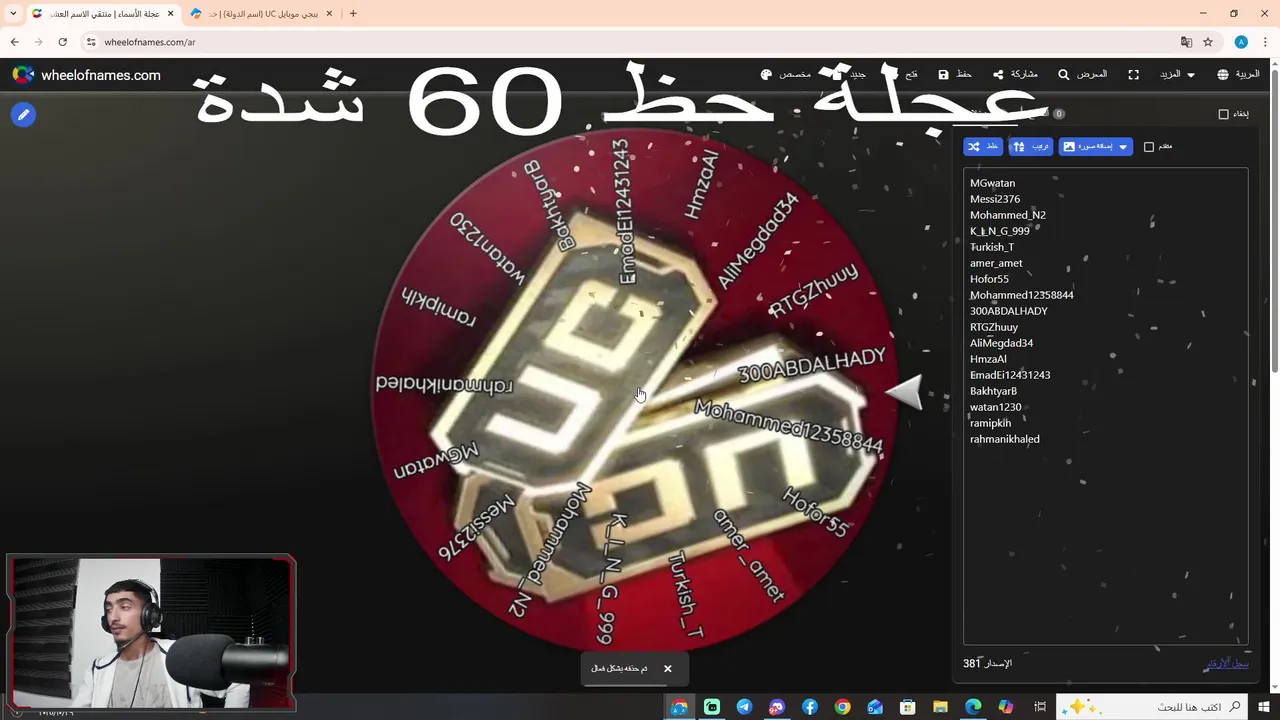This screenshot has width=1280, height=720.
Task: Select entry AliMegdad34 in the list
Action: point(1002,343)
